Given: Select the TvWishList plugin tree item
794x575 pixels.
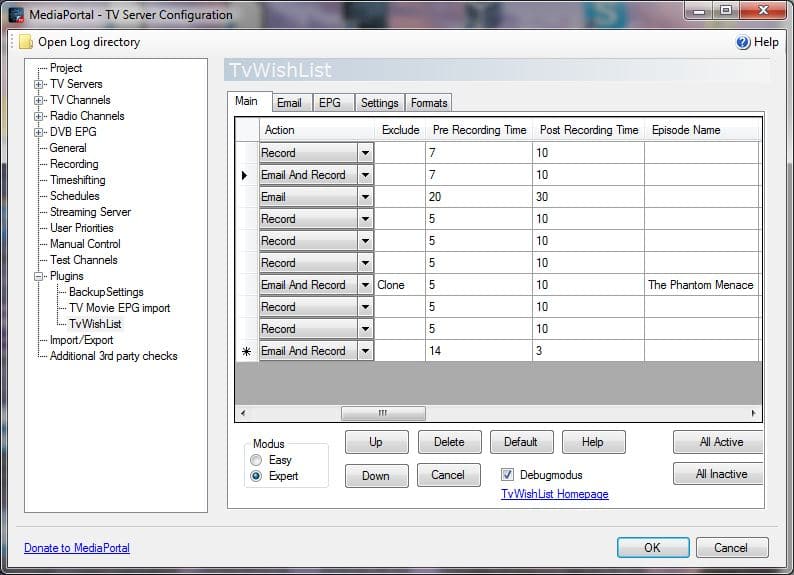Looking at the screenshot, I should click(x=95, y=324).
